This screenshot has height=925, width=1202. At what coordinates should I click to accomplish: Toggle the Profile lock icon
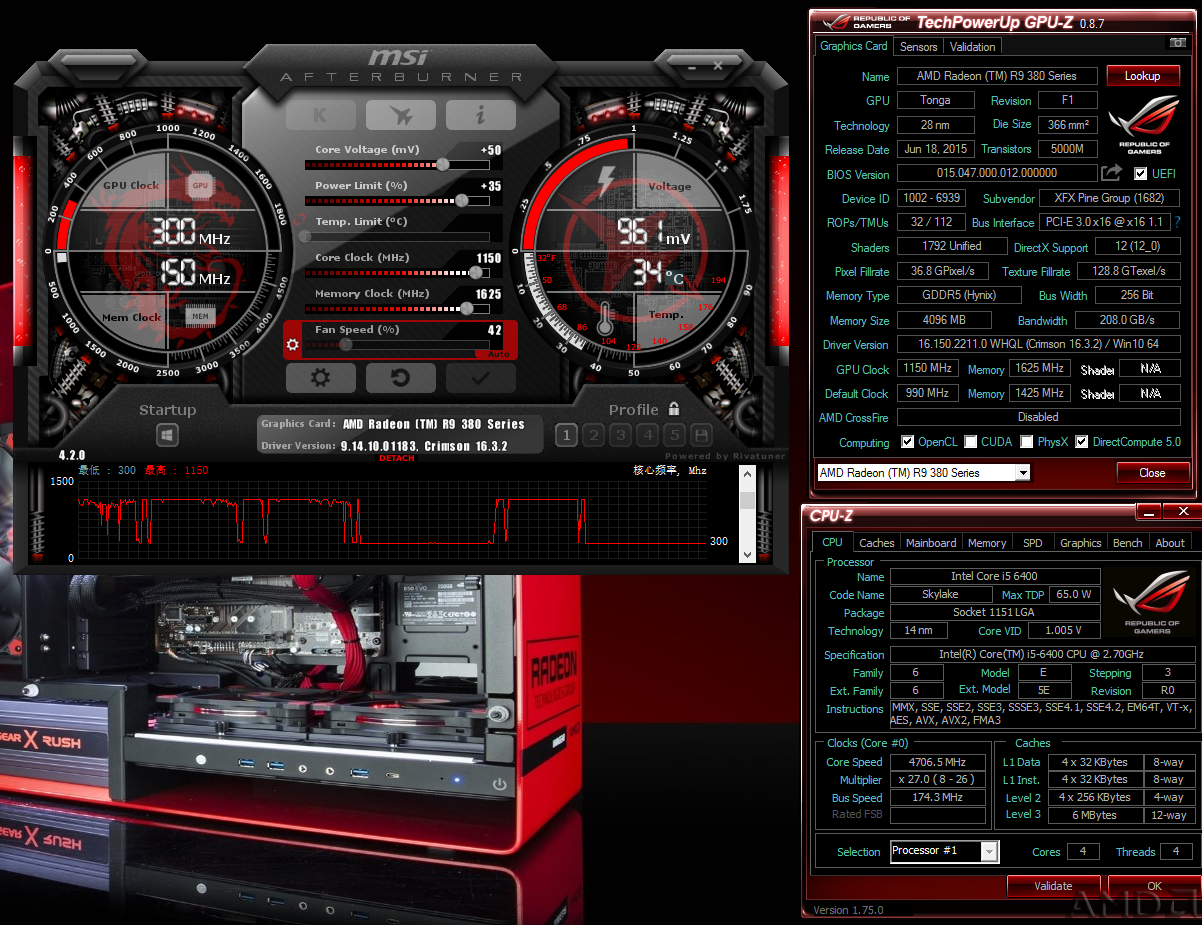click(x=674, y=409)
